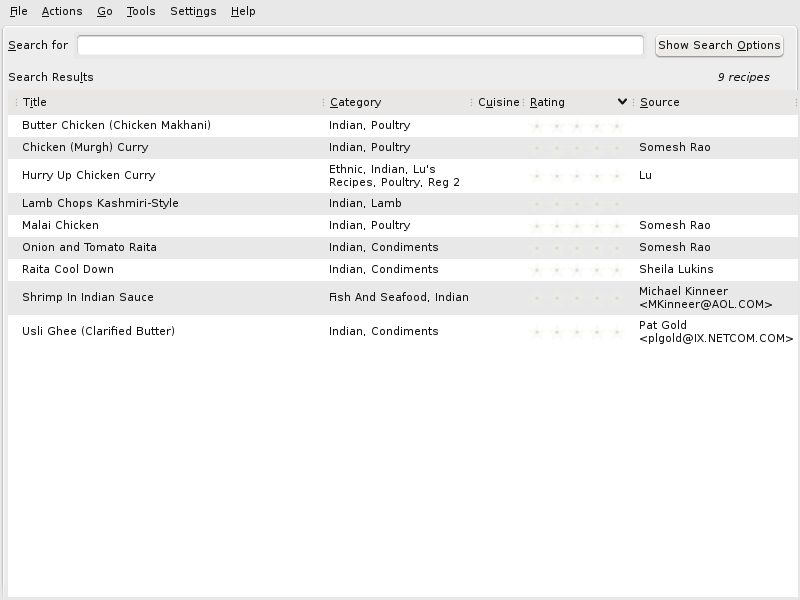Image resolution: width=800 pixels, height=600 pixels.
Task: Click the star rating for Usli Ghee
Action: 576,332
